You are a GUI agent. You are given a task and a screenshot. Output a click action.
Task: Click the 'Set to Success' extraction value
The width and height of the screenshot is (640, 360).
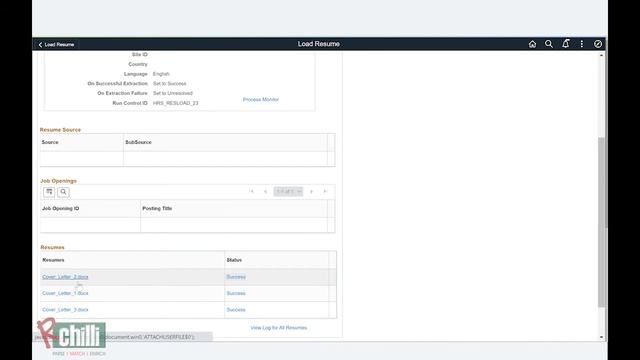click(170, 84)
